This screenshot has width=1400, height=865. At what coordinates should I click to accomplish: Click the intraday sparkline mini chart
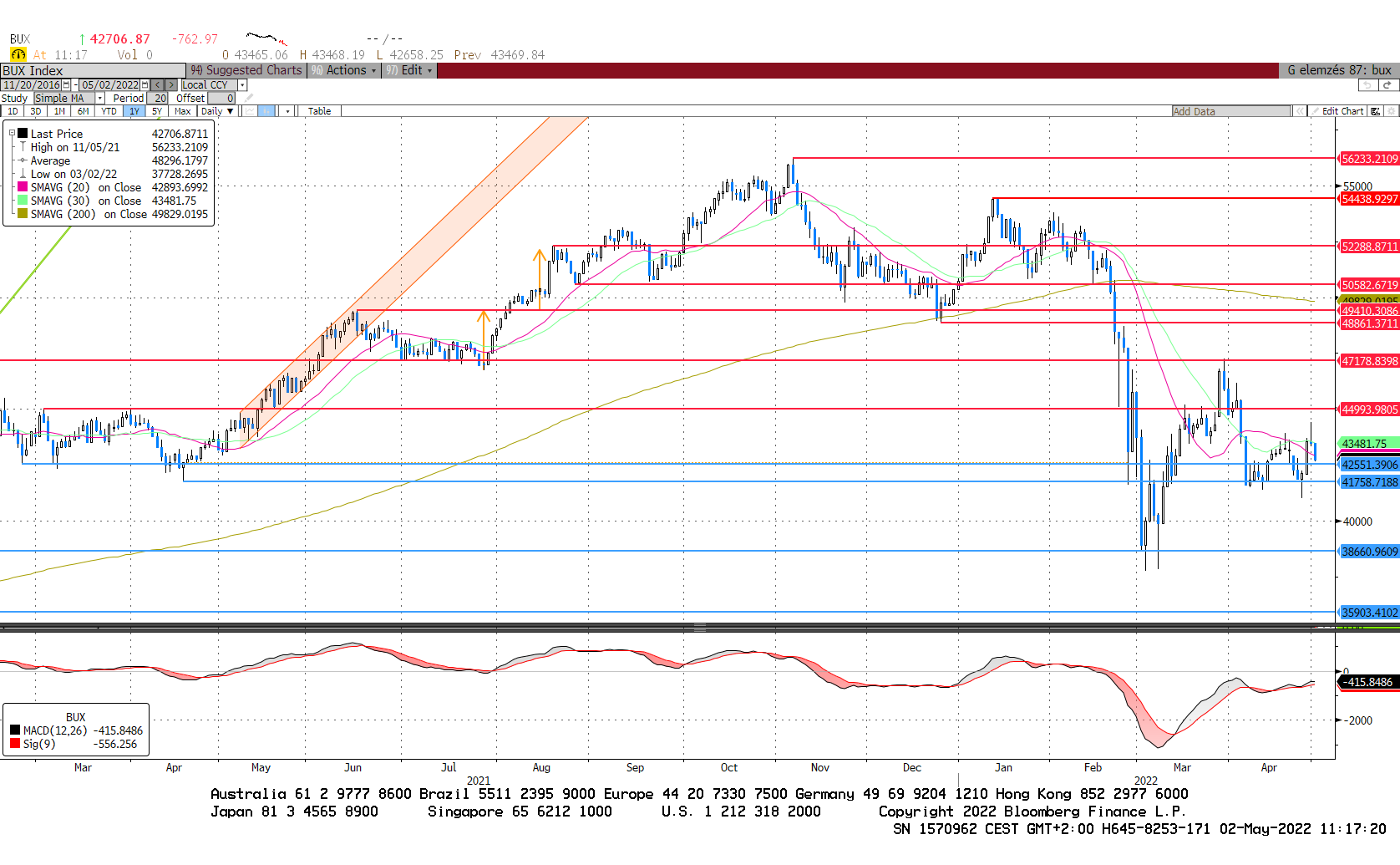pyautogui.click(x=266, y=38)
